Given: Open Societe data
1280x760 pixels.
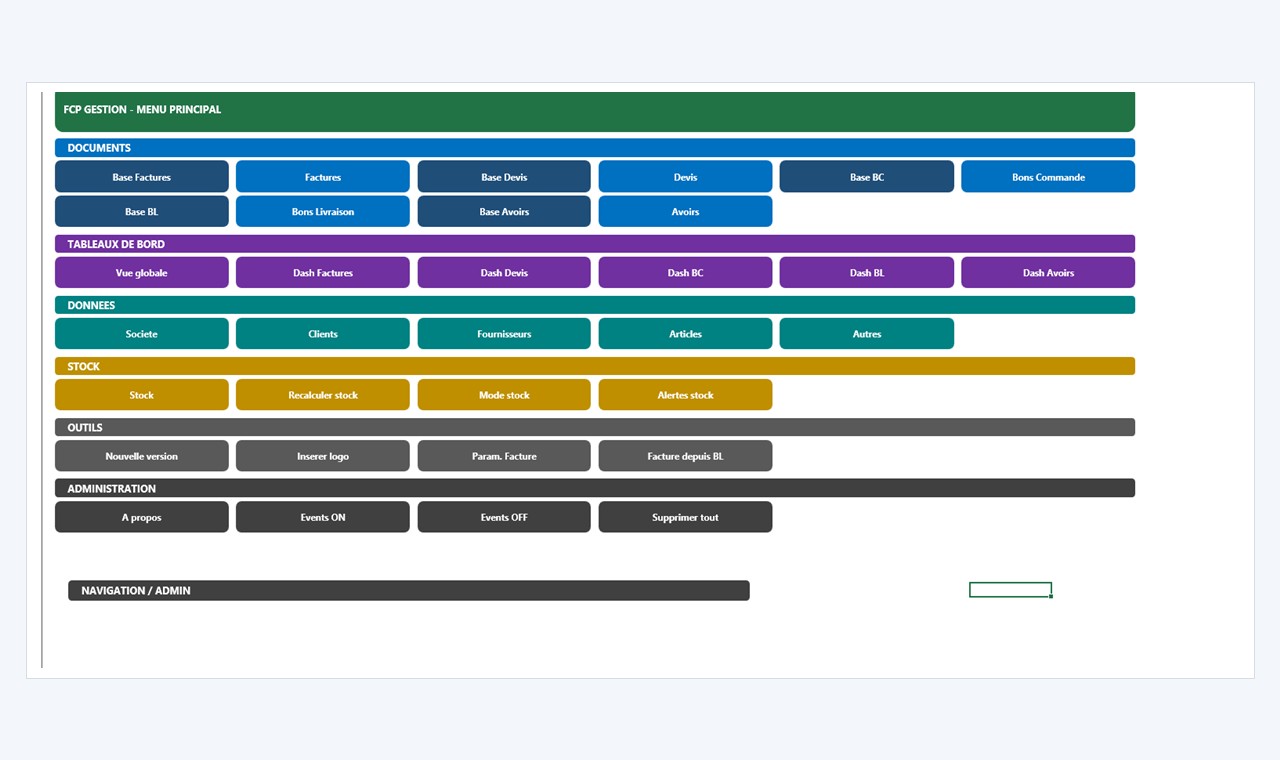Looking at the screenshot, I should (142, 334).
